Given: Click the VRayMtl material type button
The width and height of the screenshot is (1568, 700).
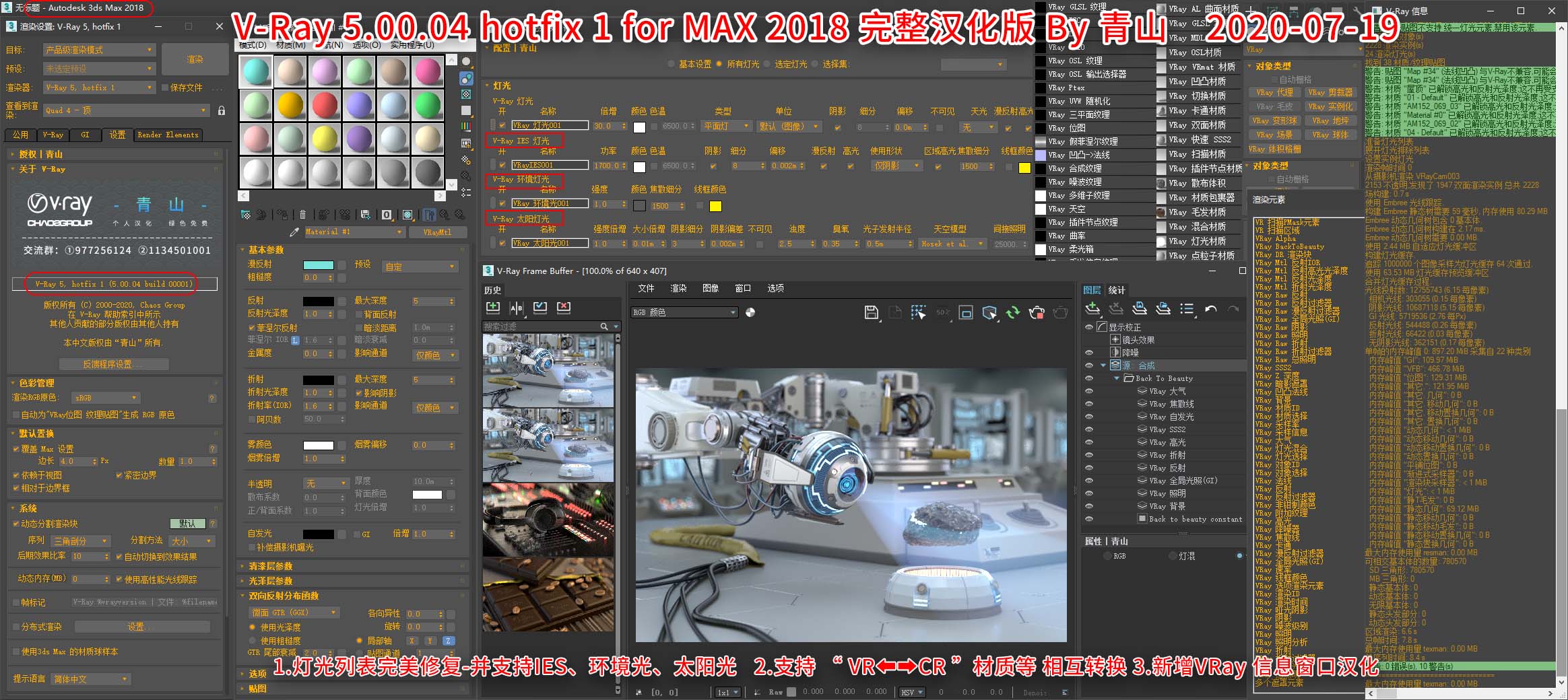Looking at the screenshot, I should pos(437,232).
